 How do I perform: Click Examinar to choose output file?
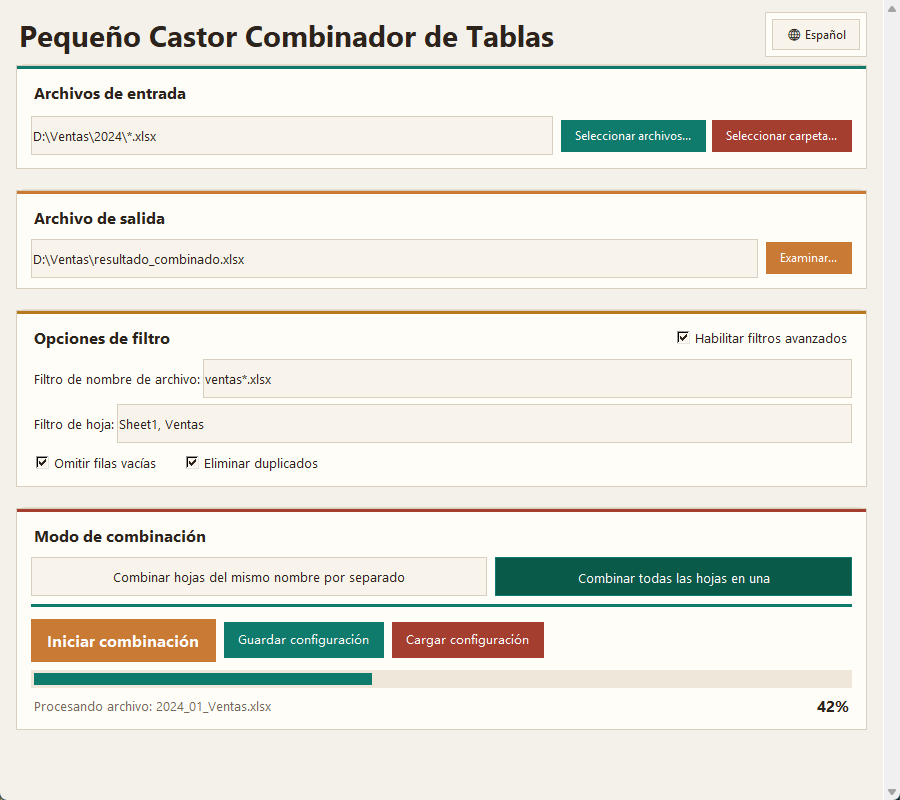pyautogui.click(x=809, y=258)
